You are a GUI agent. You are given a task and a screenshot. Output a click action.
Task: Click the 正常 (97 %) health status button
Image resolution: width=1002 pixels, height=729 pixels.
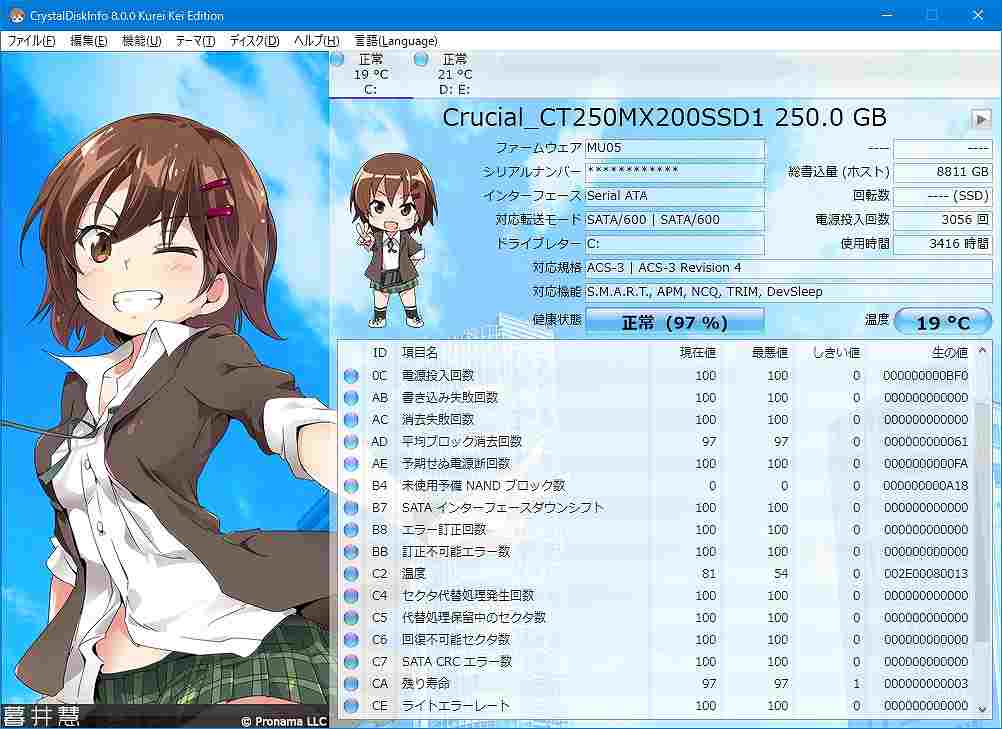[x=675, y=322]
